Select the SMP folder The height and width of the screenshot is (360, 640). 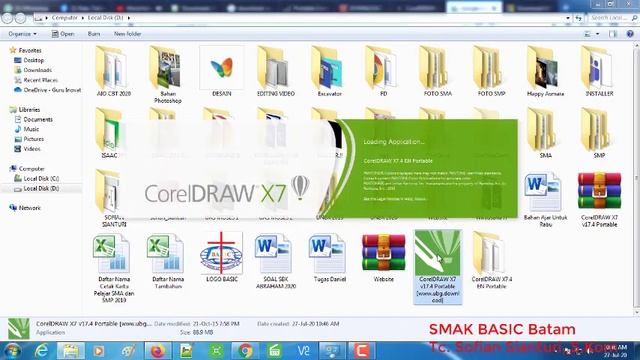[x=599, y=133]
